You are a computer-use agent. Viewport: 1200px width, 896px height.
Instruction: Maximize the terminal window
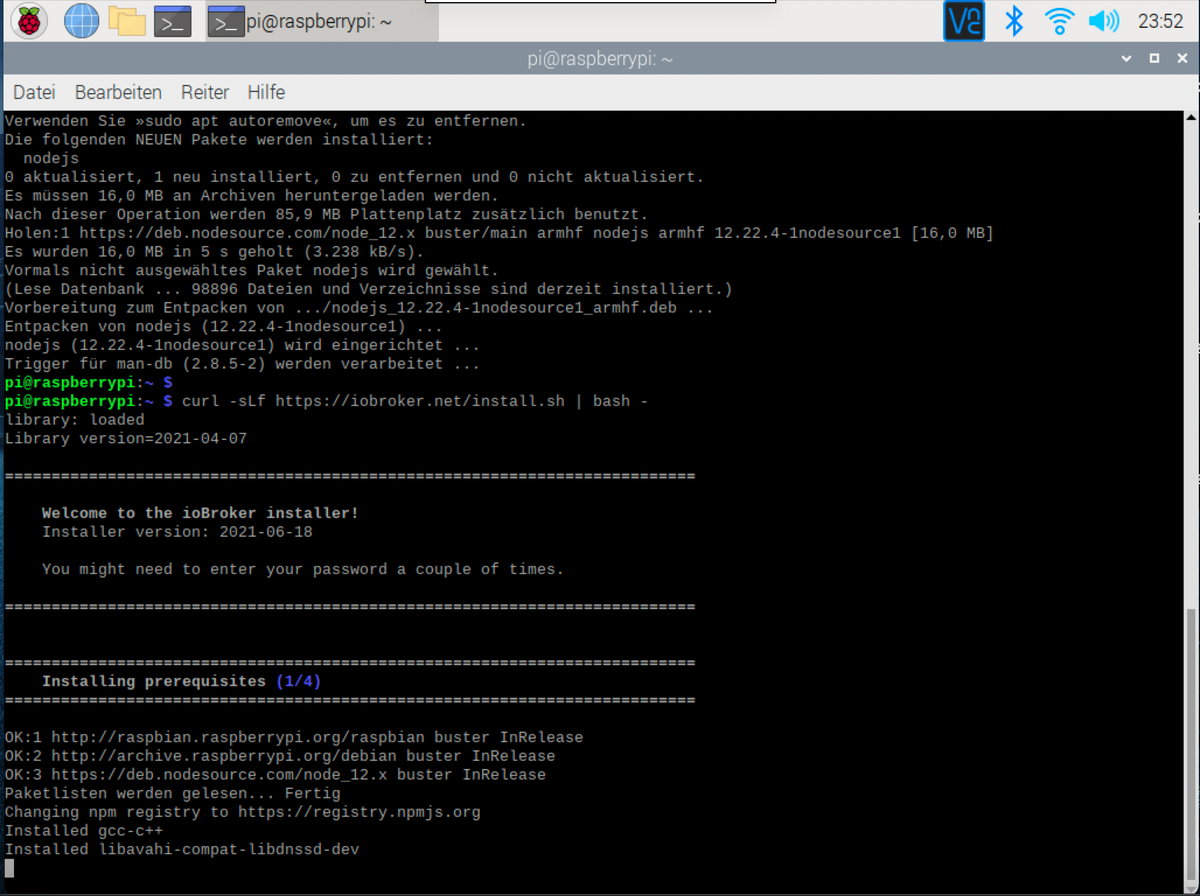(x=1154, y=58)
